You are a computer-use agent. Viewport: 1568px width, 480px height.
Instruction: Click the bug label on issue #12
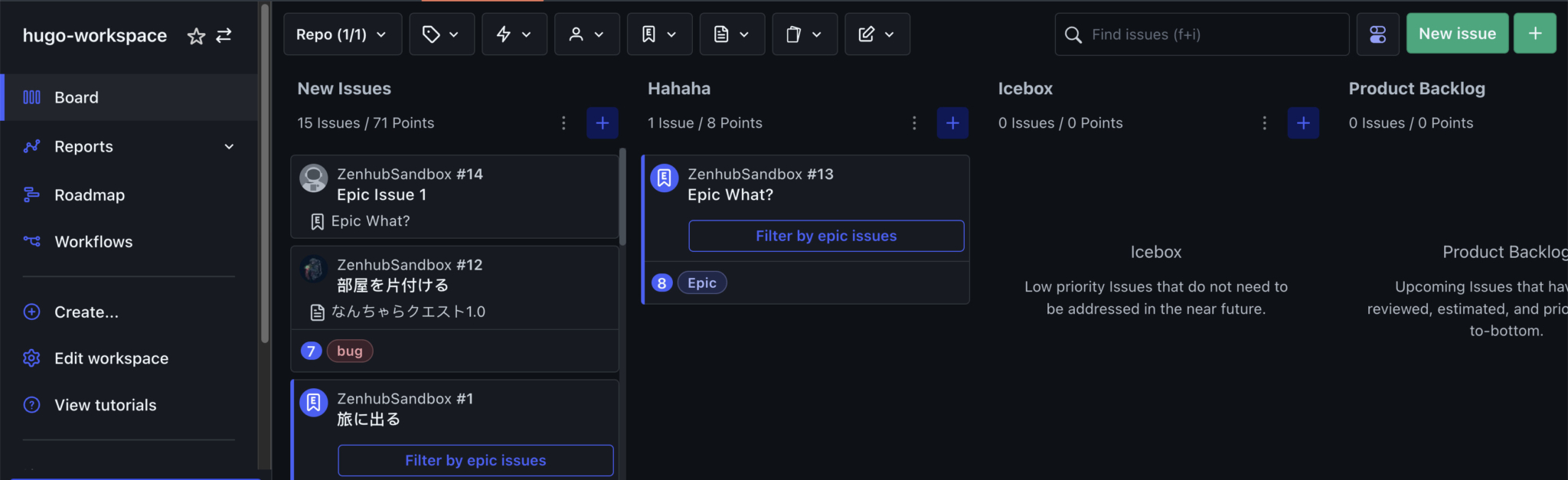(x=350, y=350)
